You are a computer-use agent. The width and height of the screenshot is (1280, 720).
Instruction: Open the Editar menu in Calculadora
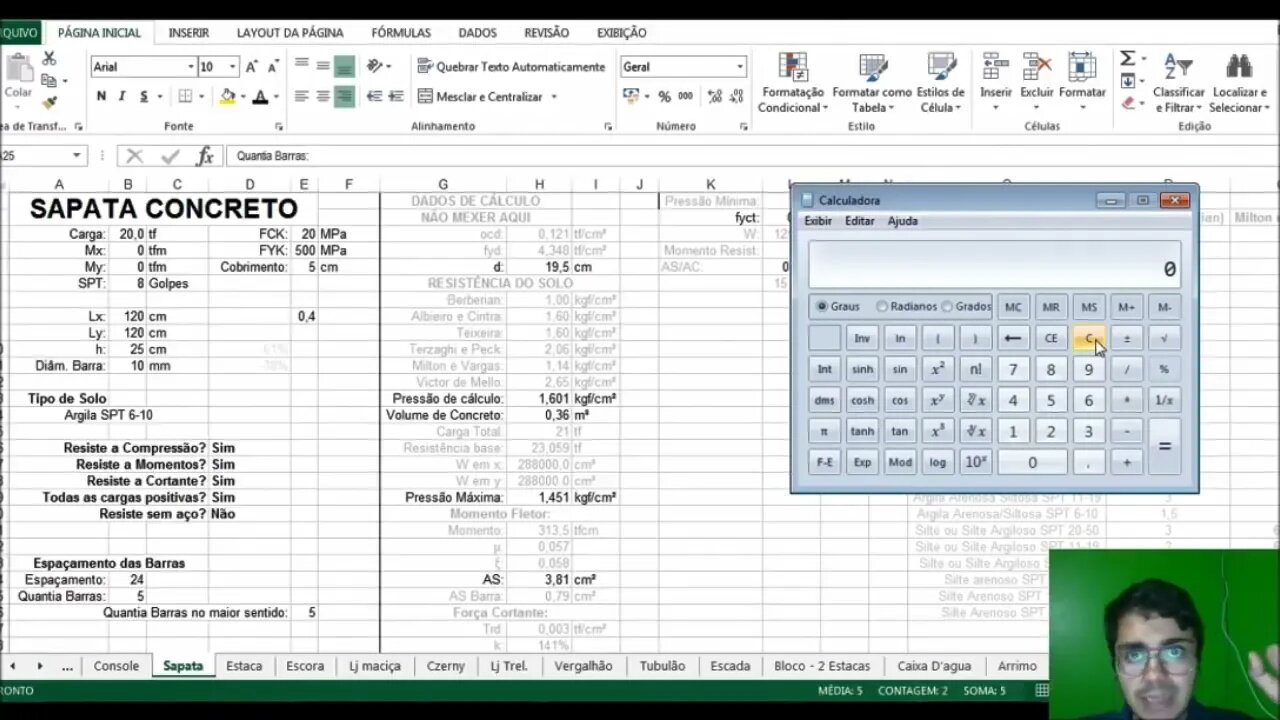(859, 221)
